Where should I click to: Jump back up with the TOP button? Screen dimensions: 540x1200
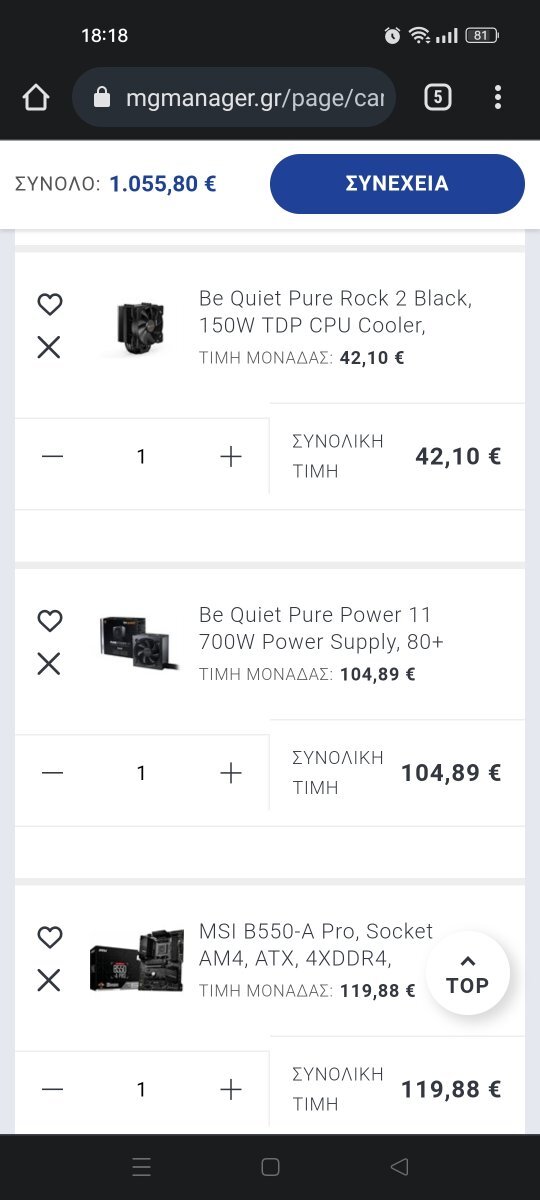click(x=467, y=974)
